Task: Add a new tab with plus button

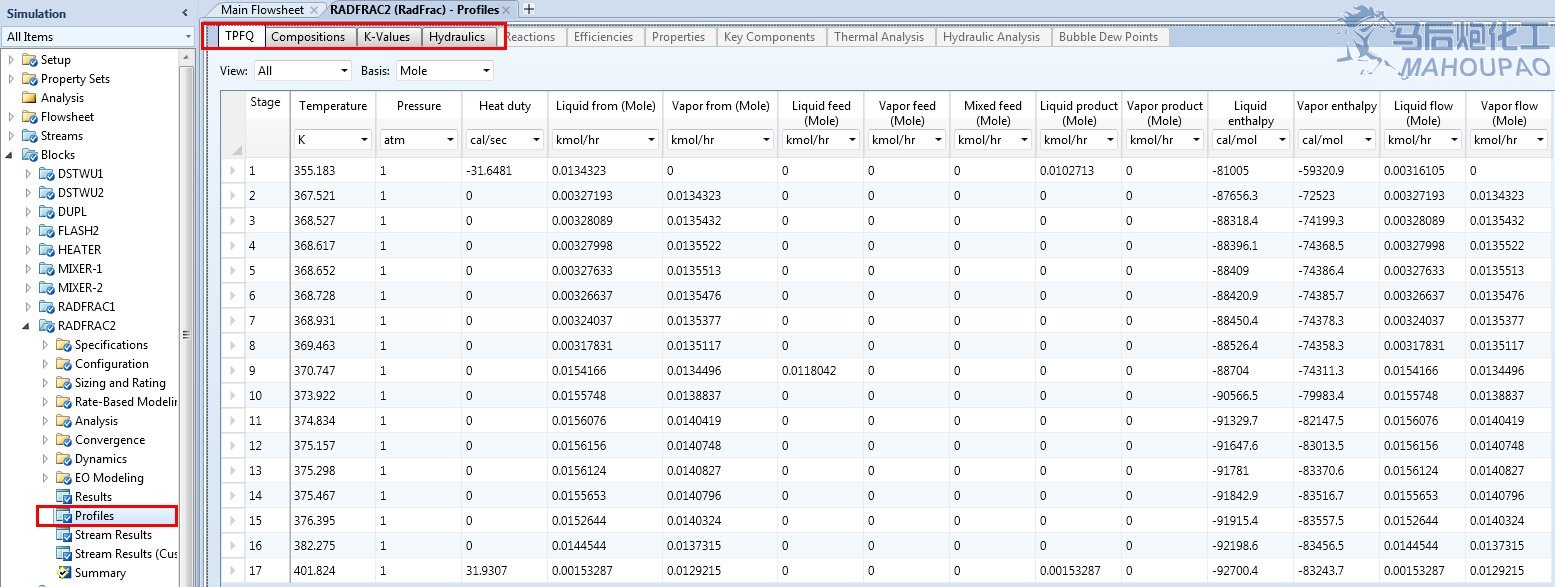Action: coord(529,9)
